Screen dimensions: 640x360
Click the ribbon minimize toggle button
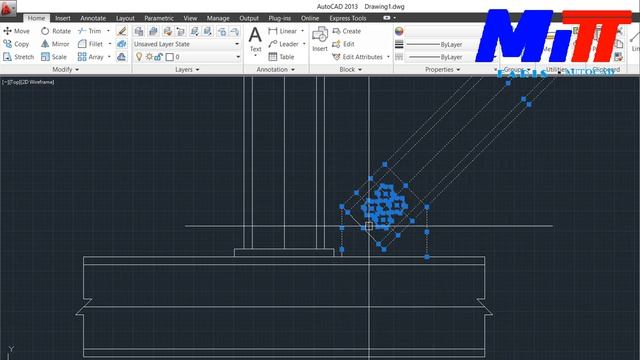pyautogui.click(x=387, y=18)
